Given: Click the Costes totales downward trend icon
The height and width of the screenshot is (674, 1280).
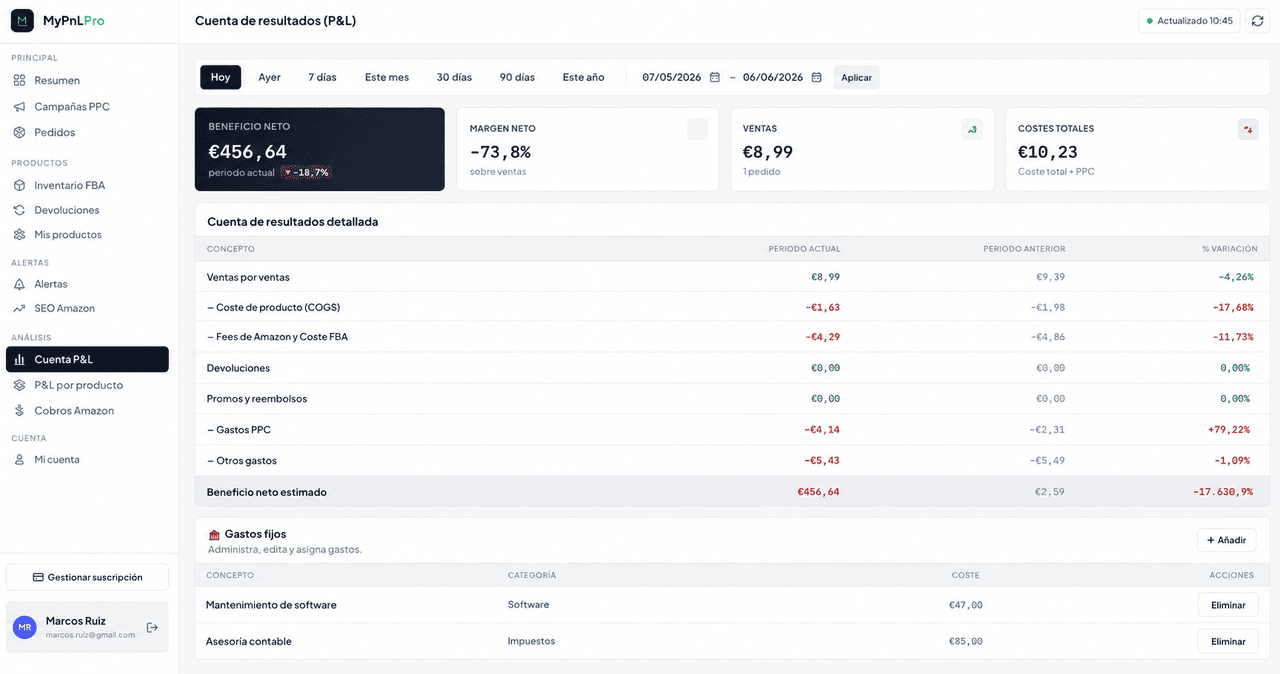Looking at the screenshot, I should pyautogui.click(x=1248, y=129).
